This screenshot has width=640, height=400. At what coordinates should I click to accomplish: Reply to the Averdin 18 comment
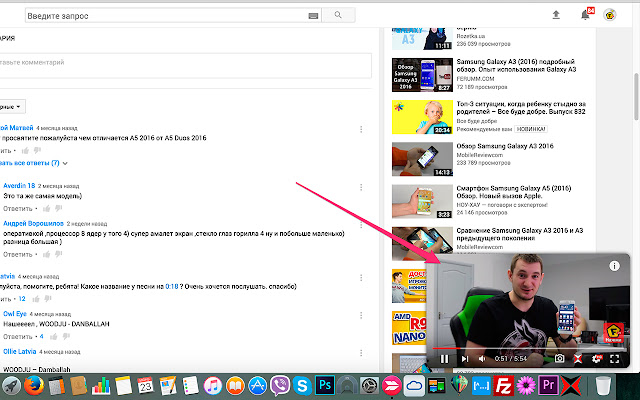tap(18, 209)
